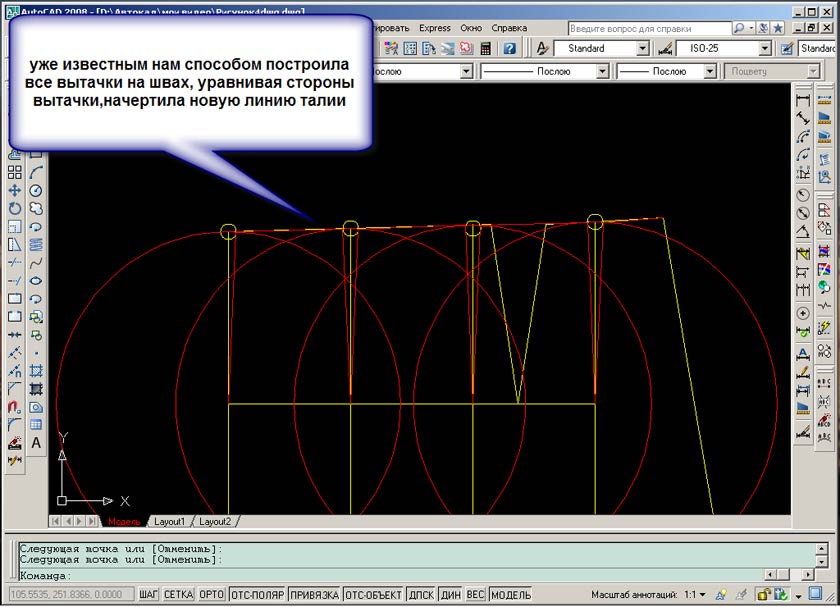
Task: Click the Help question mark icon
Action: 509,48
